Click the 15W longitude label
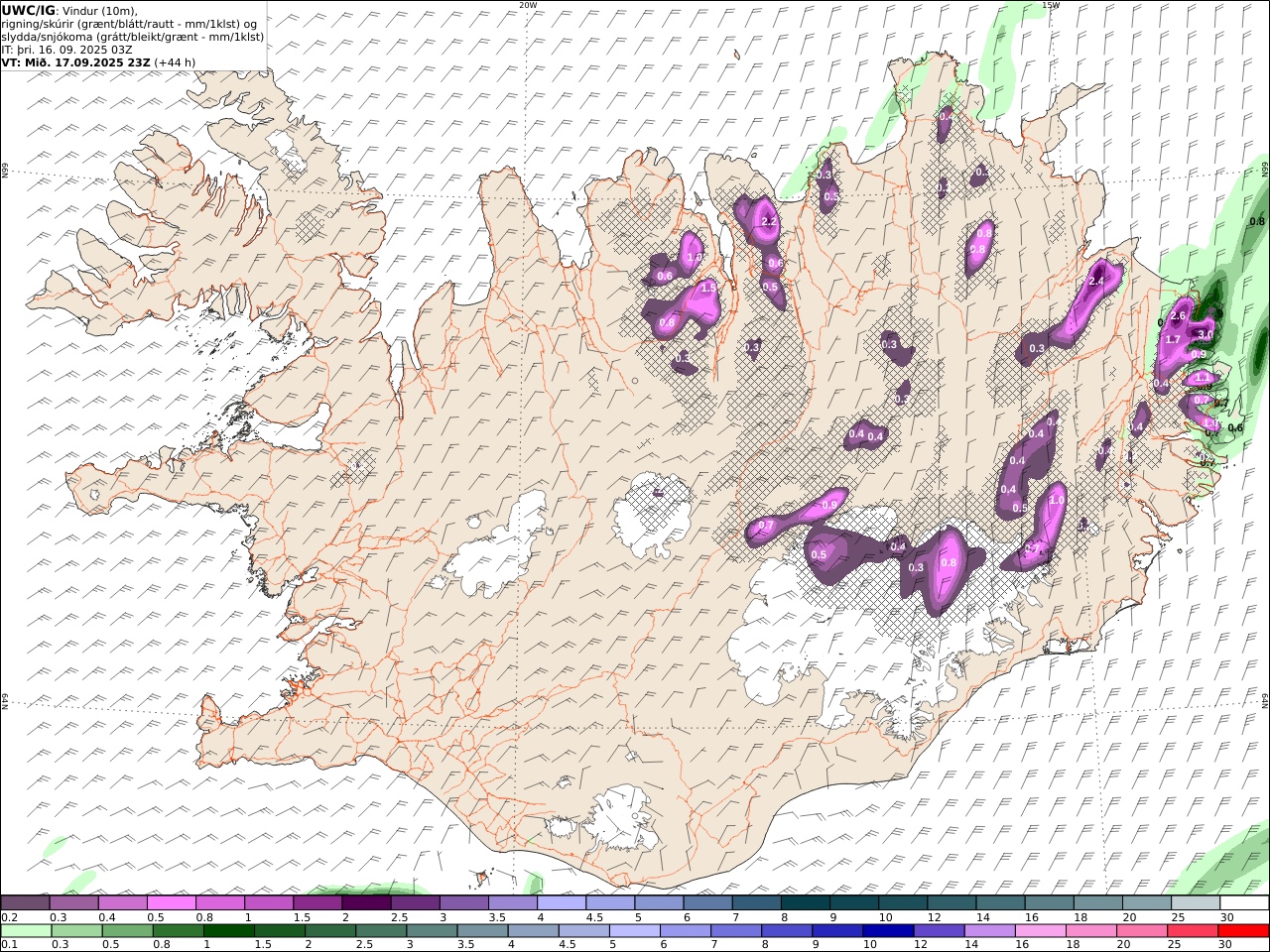The image size is (1270, 952). point(1051,5)
